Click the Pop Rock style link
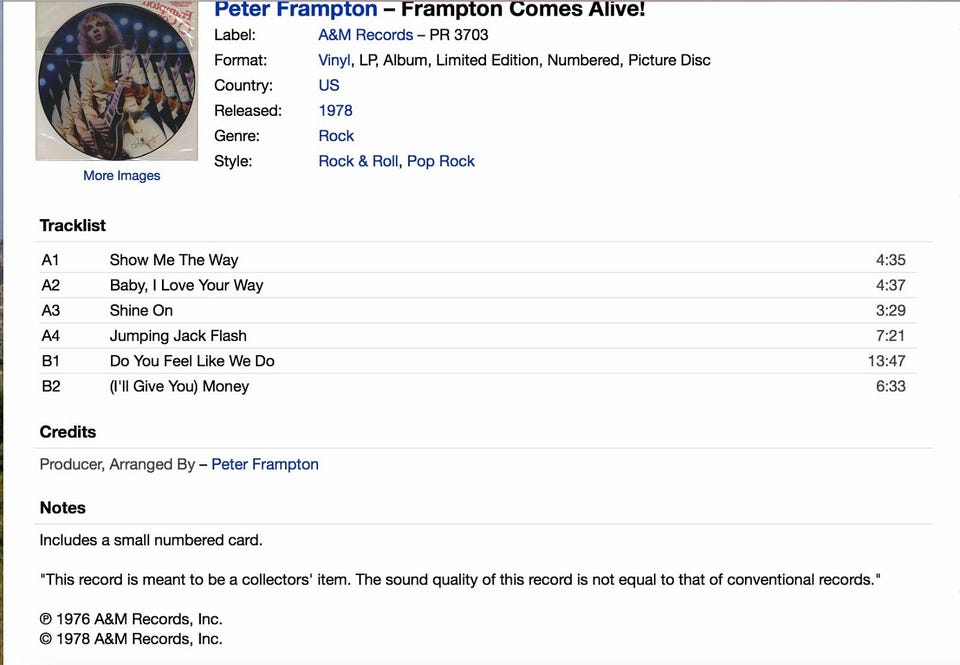This screenshot has height=665, width=960. [x=441, y=161]
